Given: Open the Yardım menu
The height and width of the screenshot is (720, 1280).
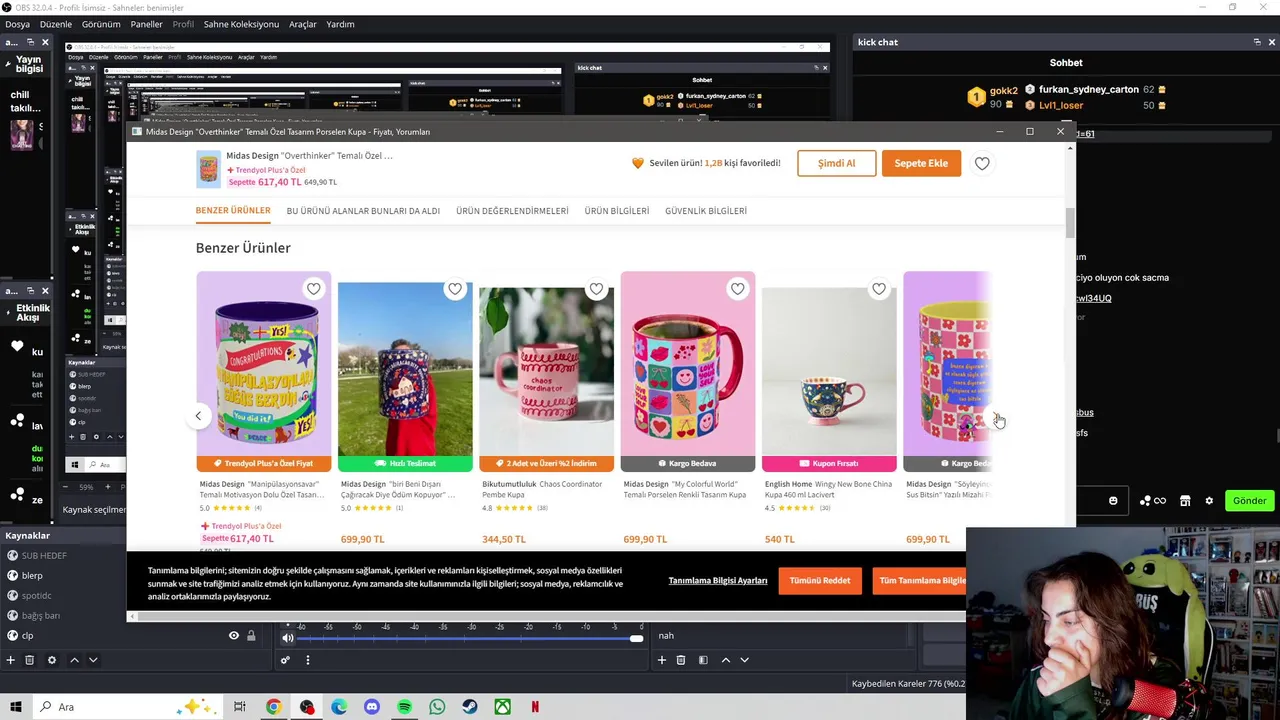Looking at the screenshot, I should 340,24.
